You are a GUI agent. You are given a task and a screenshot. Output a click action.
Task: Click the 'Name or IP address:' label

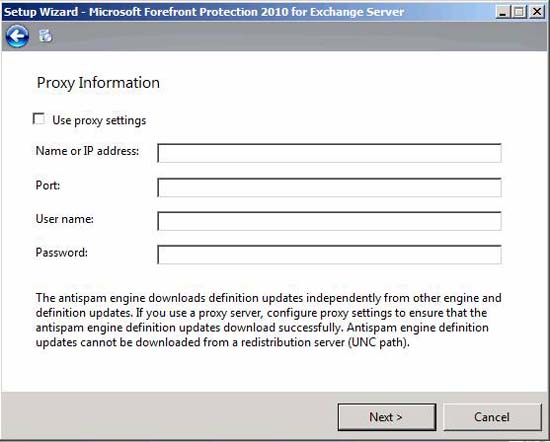87,151
